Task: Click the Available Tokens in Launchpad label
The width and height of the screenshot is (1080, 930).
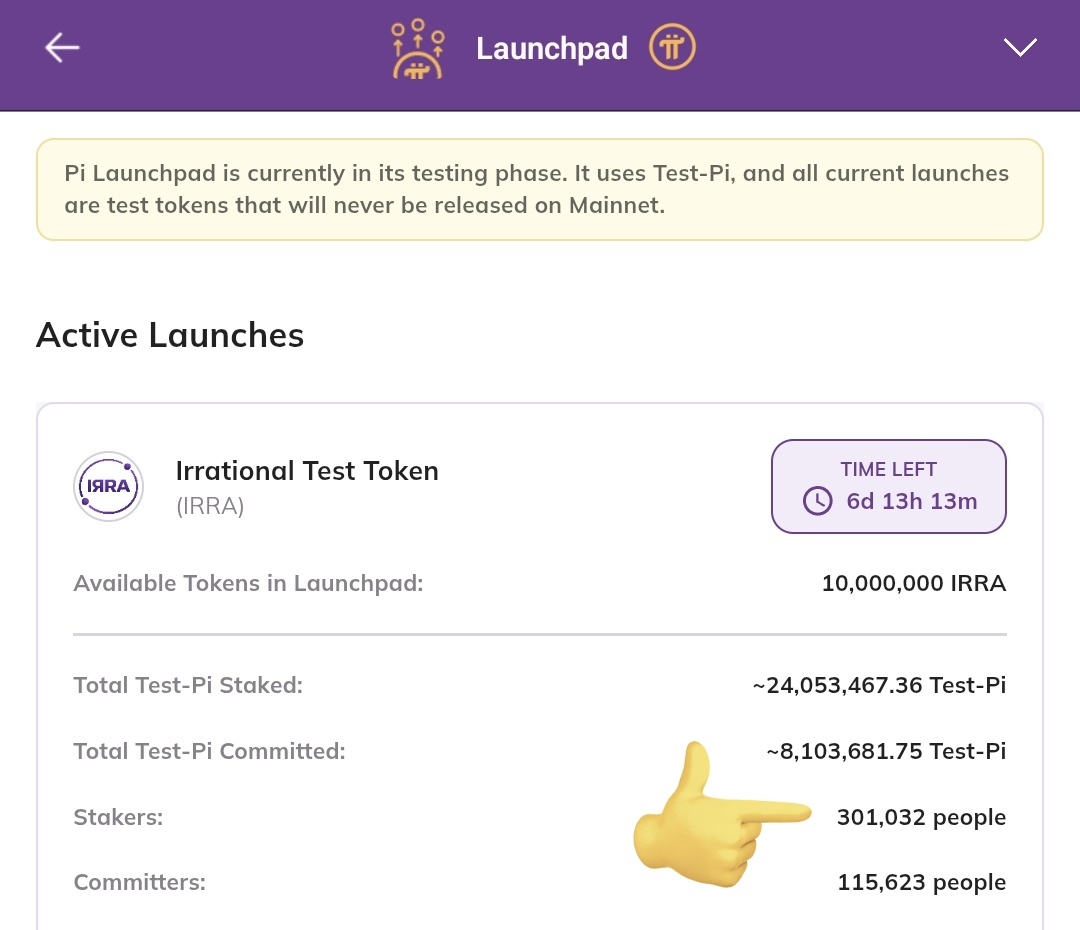Action: click(x=249, y=583)
